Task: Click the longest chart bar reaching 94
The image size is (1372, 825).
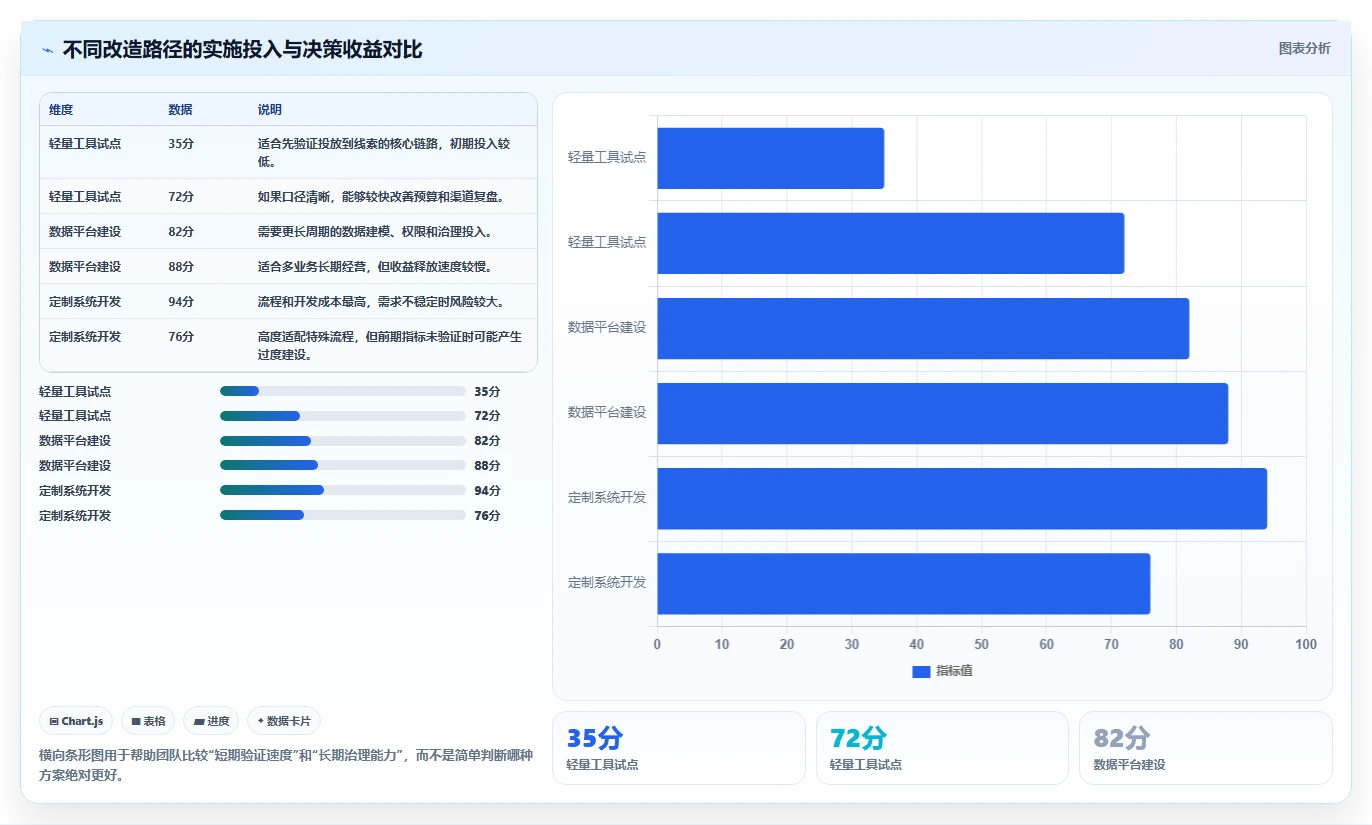Action: [x=962, y=498]
